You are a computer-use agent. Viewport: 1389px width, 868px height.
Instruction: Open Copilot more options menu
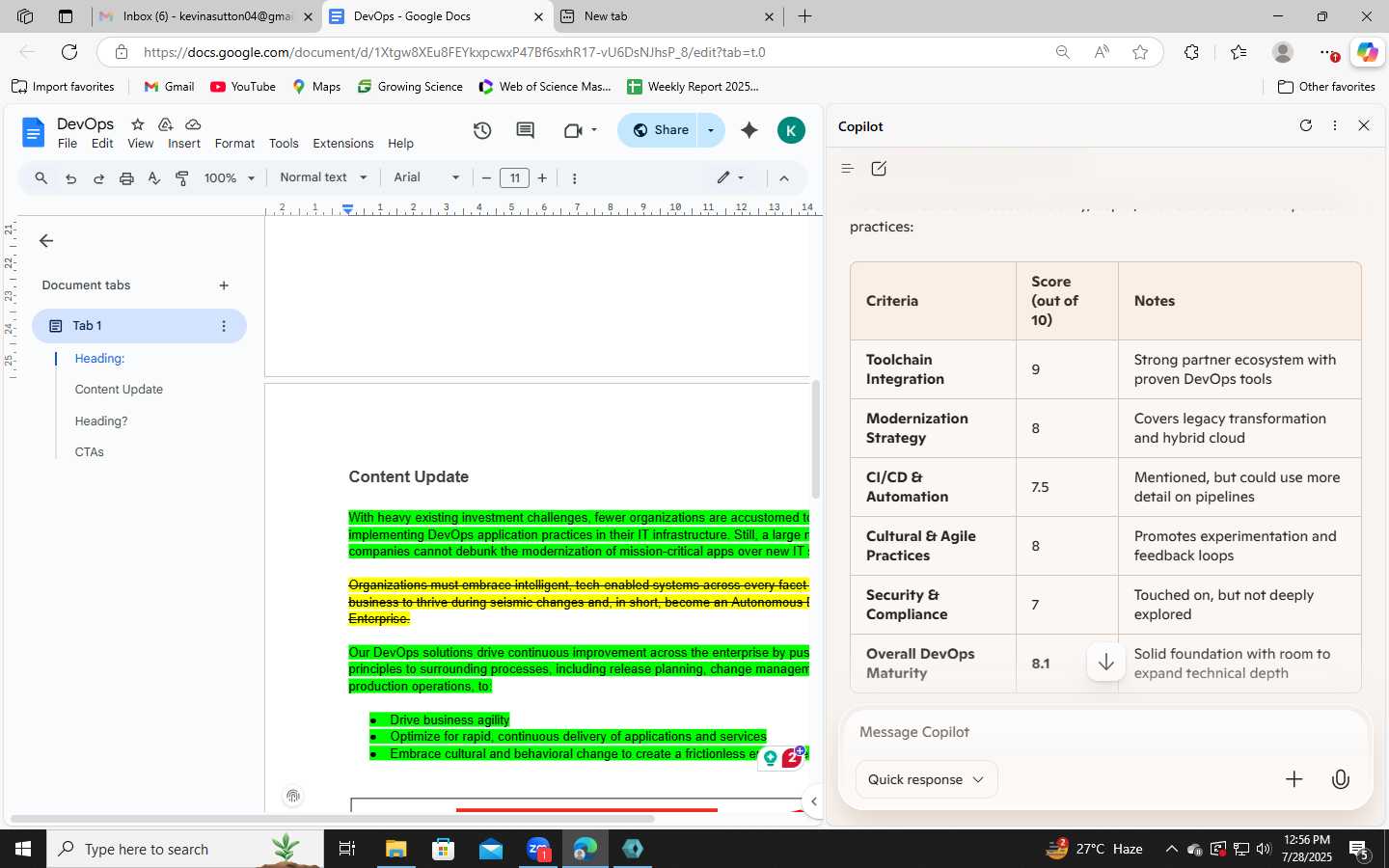tap(1335, 126)
